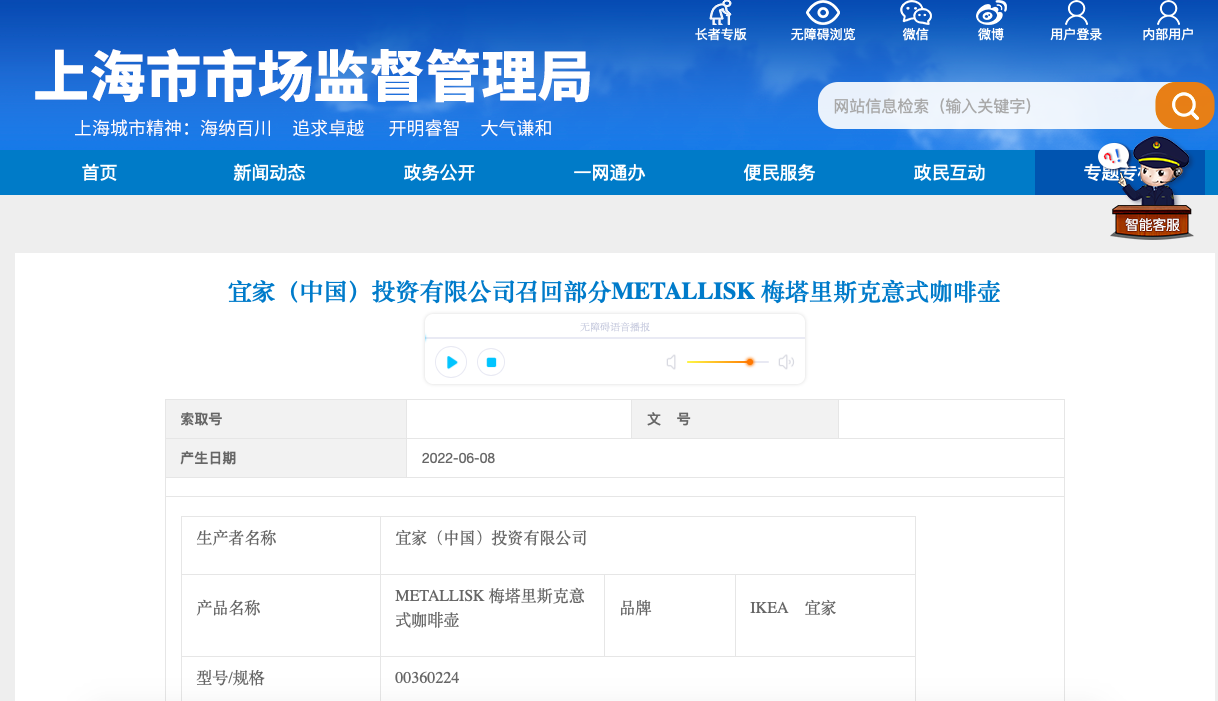This screenshot has height=701, width=1218.
Task: Click the 品牌 label cell
Action: coord(670,615)
